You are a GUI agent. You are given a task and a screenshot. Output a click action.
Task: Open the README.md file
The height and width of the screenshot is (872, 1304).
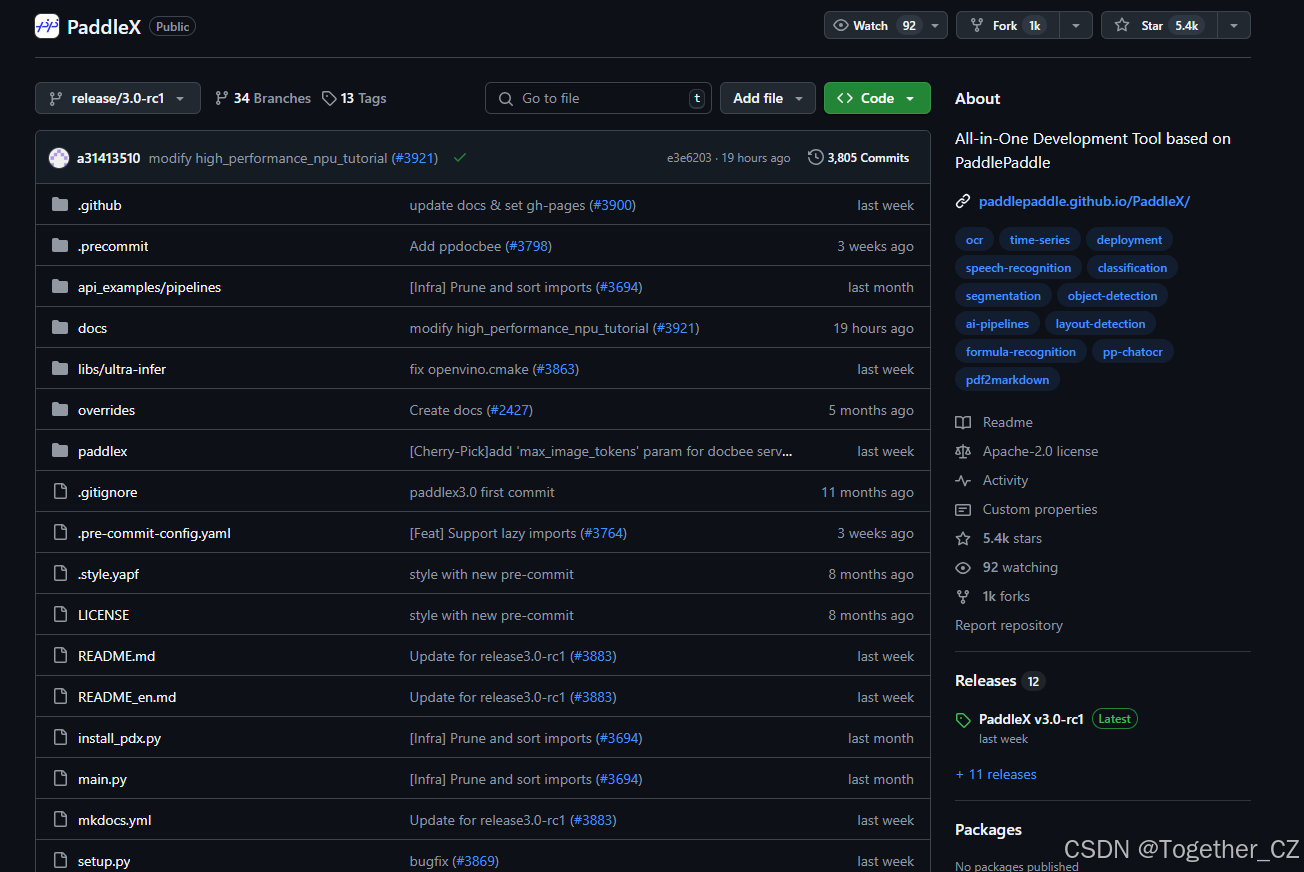[116, 656]
